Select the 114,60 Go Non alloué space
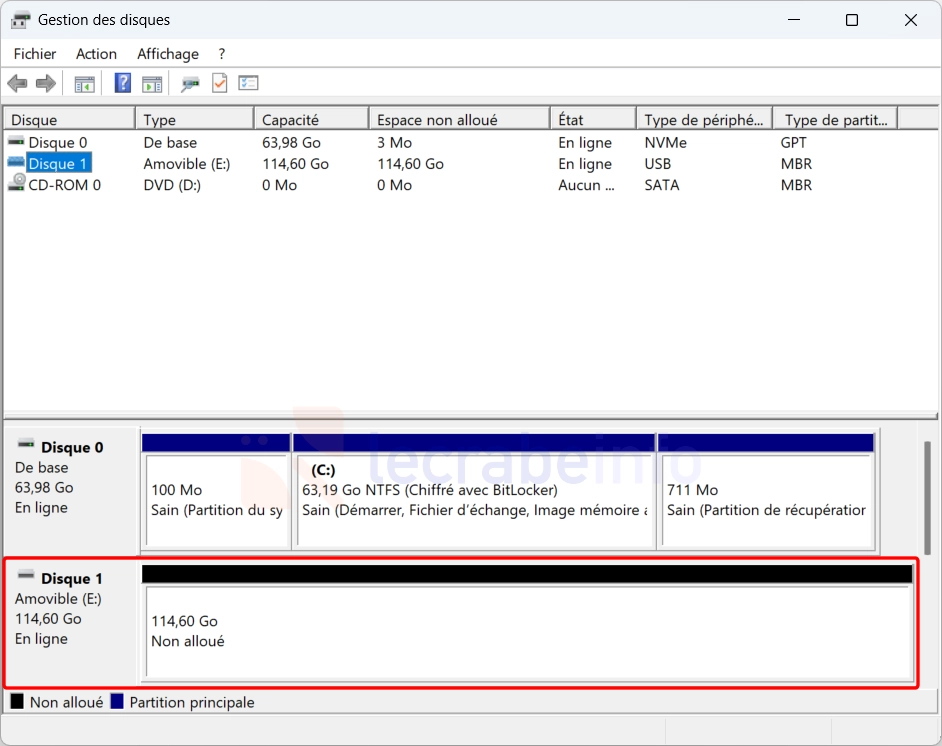 (528, 631)
